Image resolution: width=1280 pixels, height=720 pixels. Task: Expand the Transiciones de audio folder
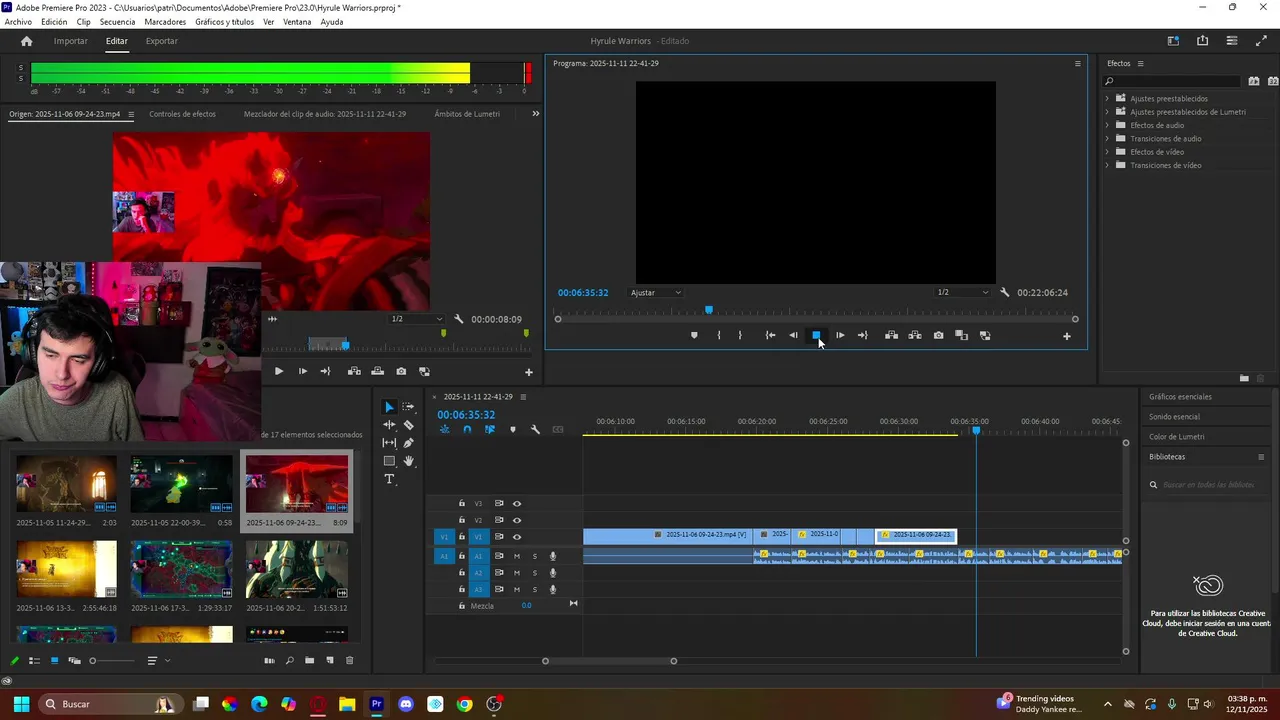pyautogui.click(x=1107, y=139)
